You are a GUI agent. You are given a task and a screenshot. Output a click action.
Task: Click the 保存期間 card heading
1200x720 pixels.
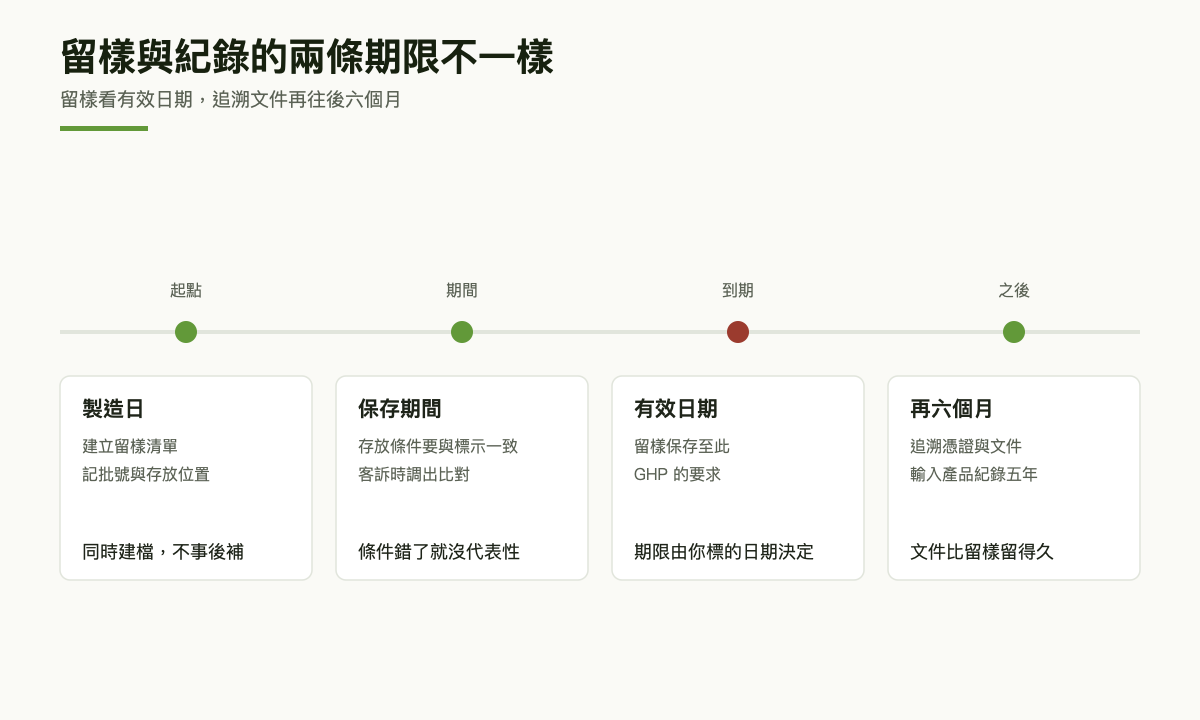[400, 408]
